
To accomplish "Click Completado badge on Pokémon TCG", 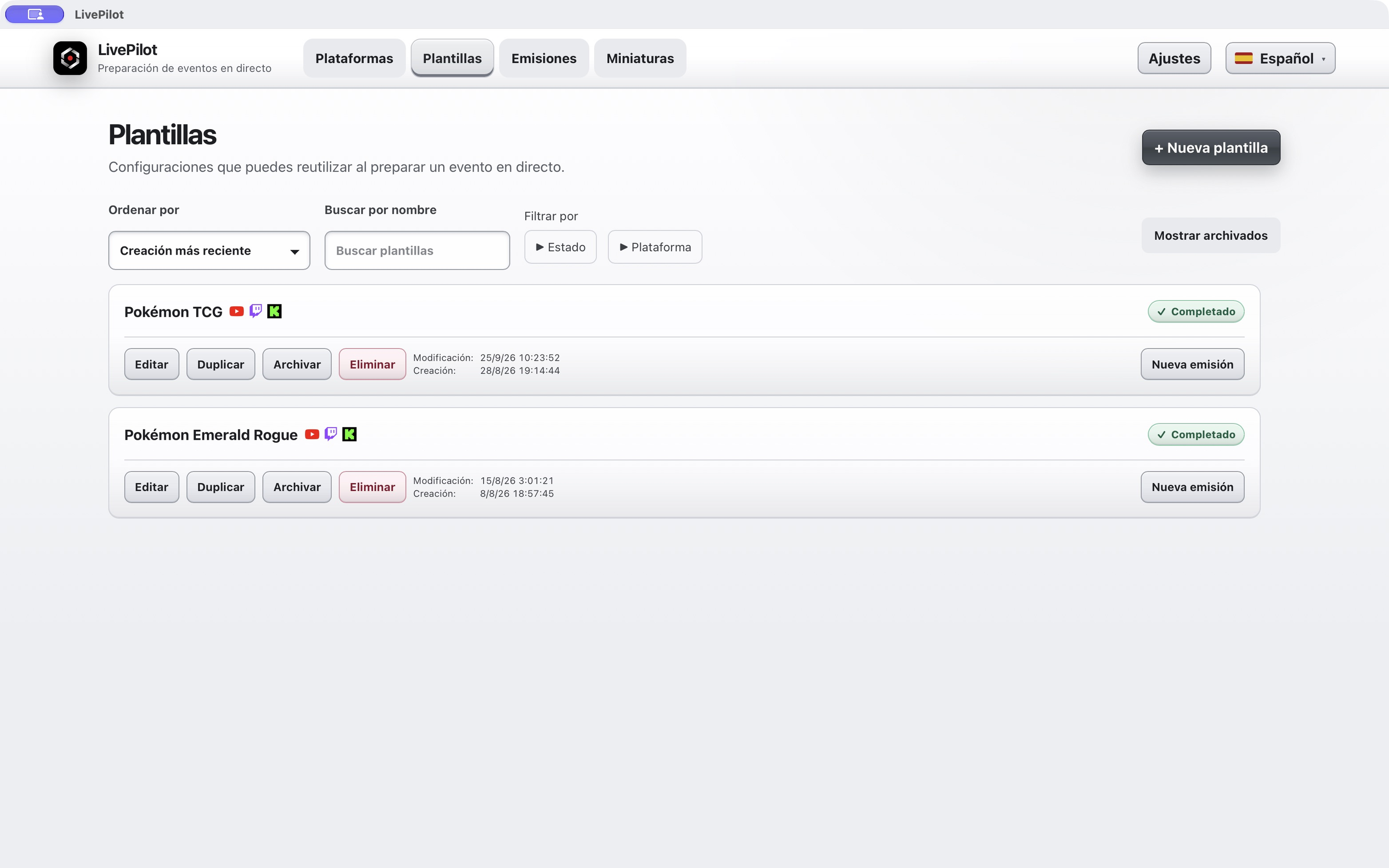I will pos(1196,312).
